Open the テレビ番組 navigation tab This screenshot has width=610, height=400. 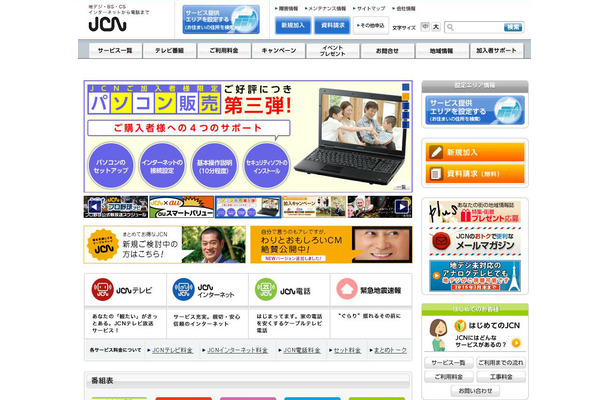(x=170, y=51)
